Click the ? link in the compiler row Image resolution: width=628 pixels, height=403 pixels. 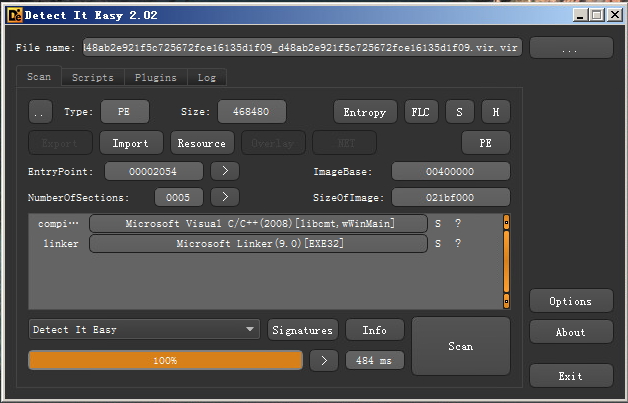coord(458,224)
